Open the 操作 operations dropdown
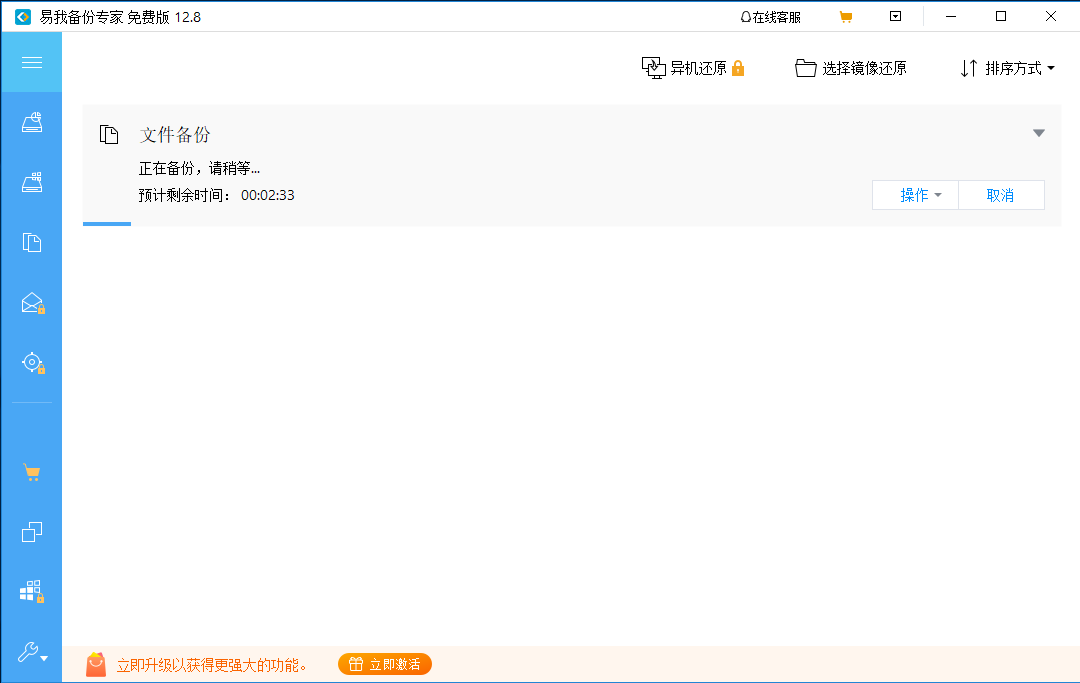This screenshot has height=683, width=1080. 915,195
